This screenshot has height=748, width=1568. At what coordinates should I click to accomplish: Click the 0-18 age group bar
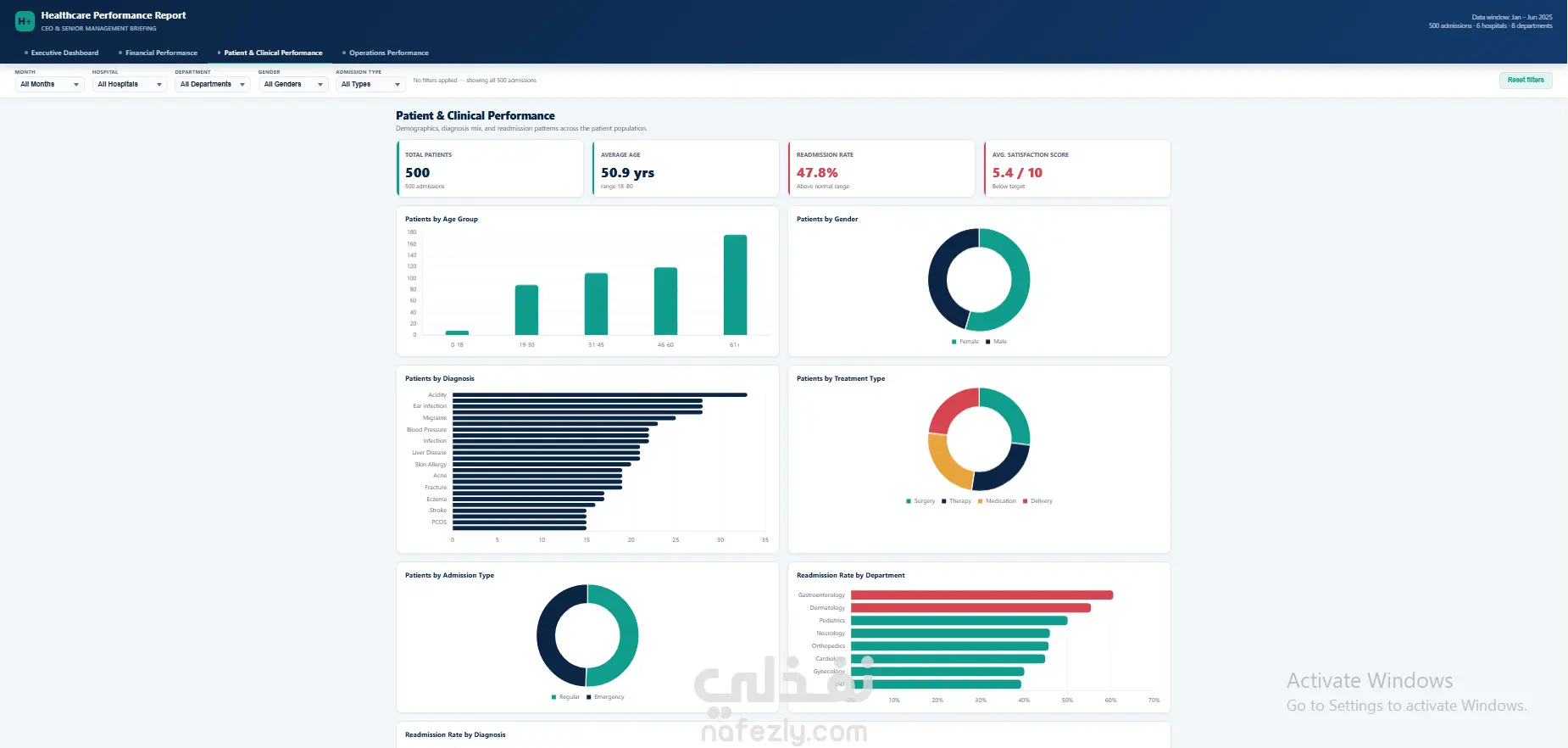457,332
